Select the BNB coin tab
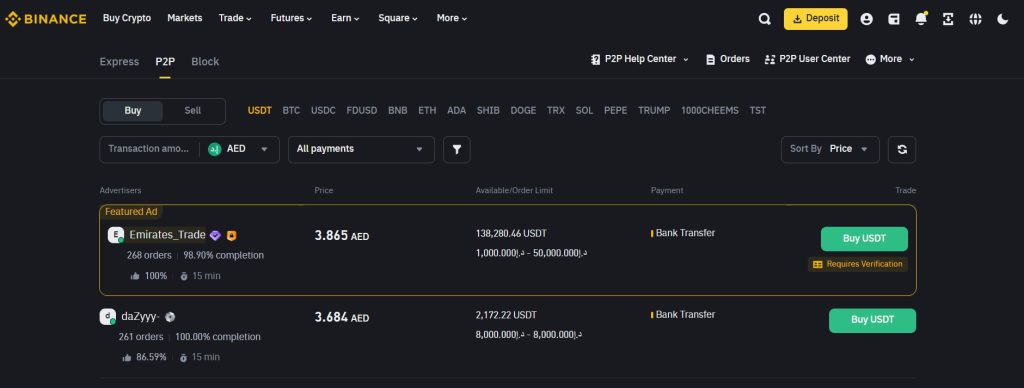 tap(398, 111)
